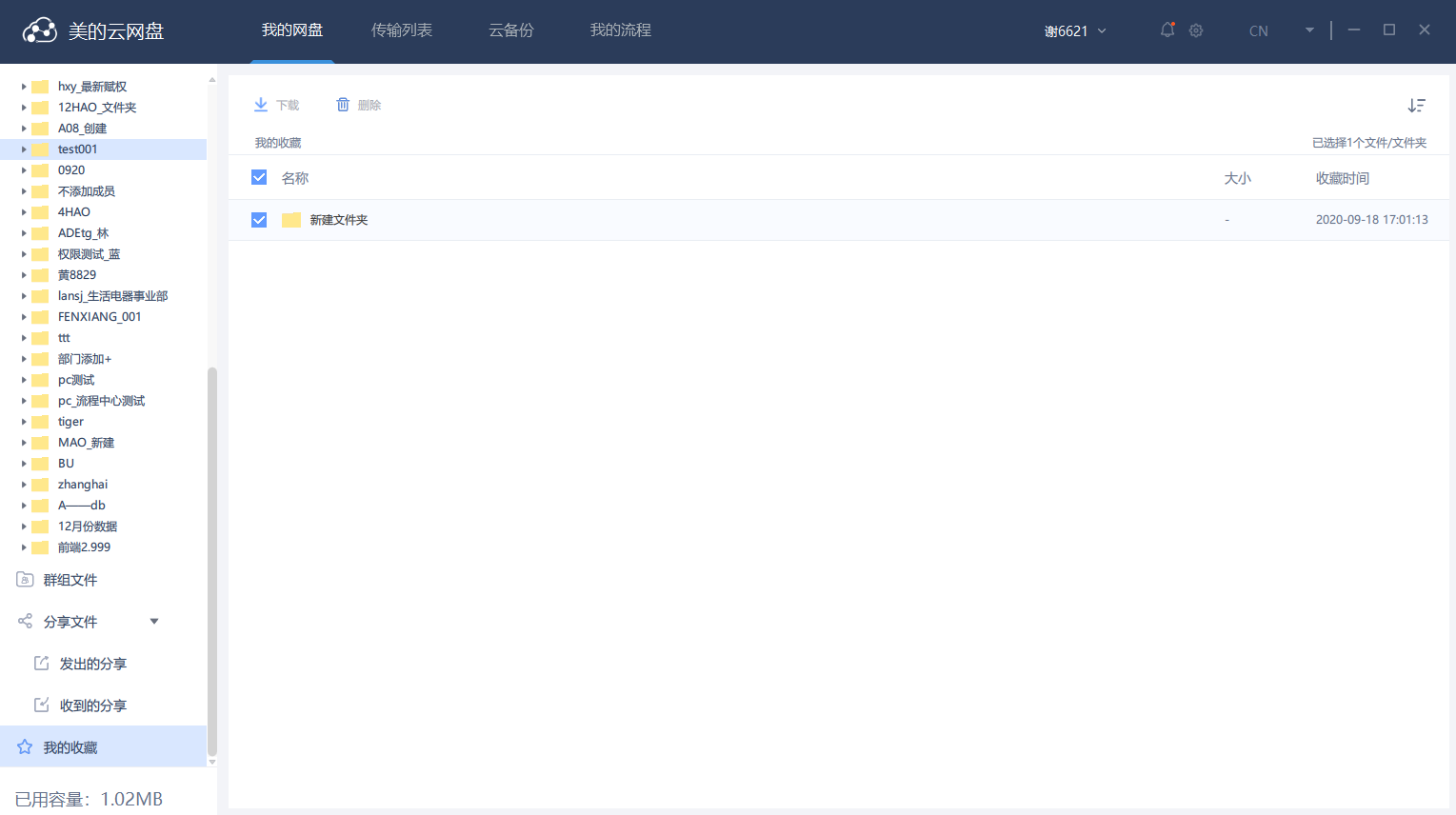The height and width of the screenshot is (815, 1456).
Task: Open the notification bell icon
Action: click(x=1167, y=30)
